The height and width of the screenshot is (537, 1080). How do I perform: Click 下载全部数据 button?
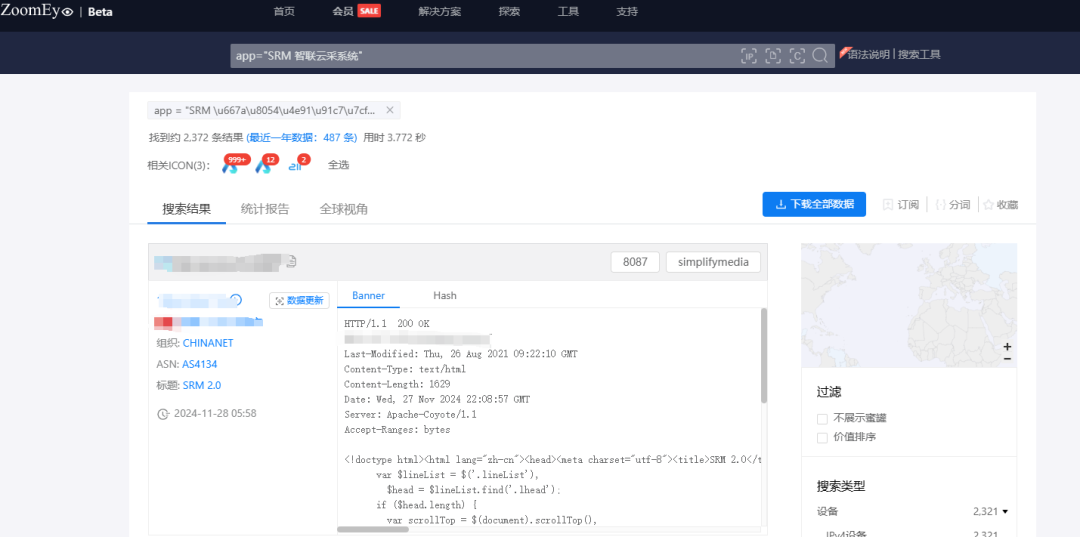point(814,204)
